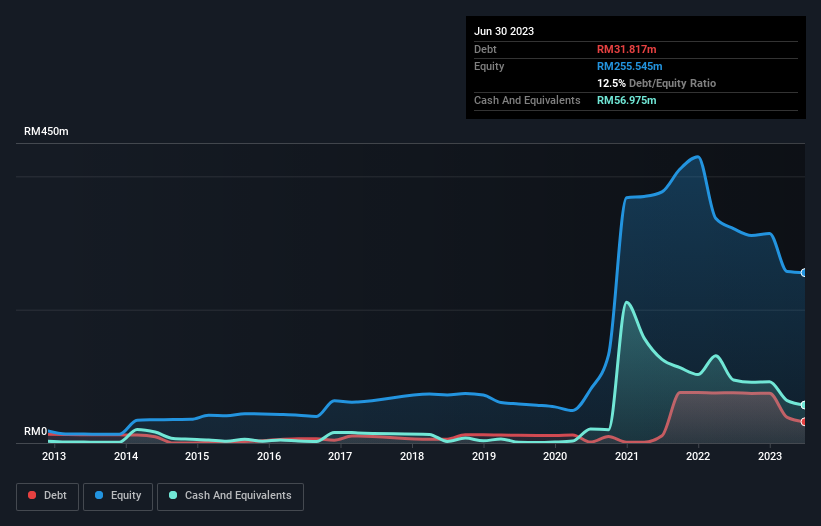Screen dimensions: 821x526
Task: Select the 2018 axis label
Action: (412, 456)
